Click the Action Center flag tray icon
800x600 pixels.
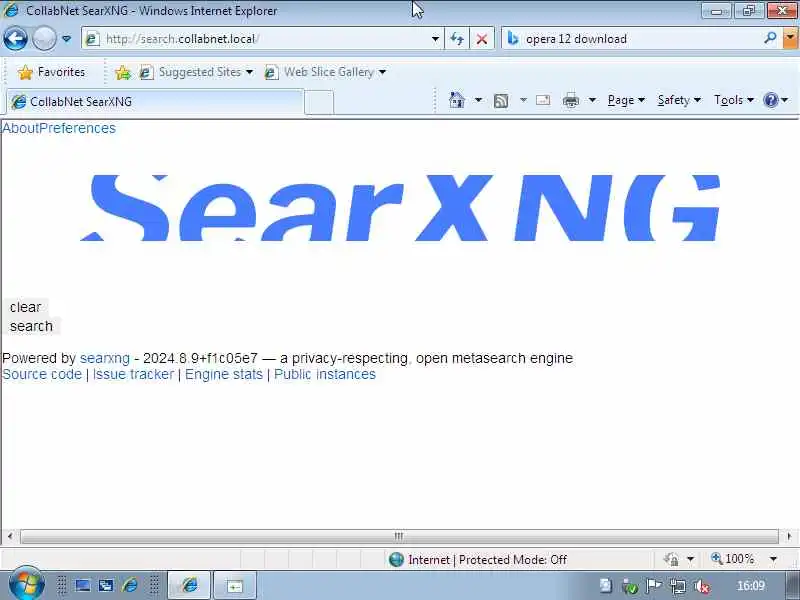(x=654, y=586)
